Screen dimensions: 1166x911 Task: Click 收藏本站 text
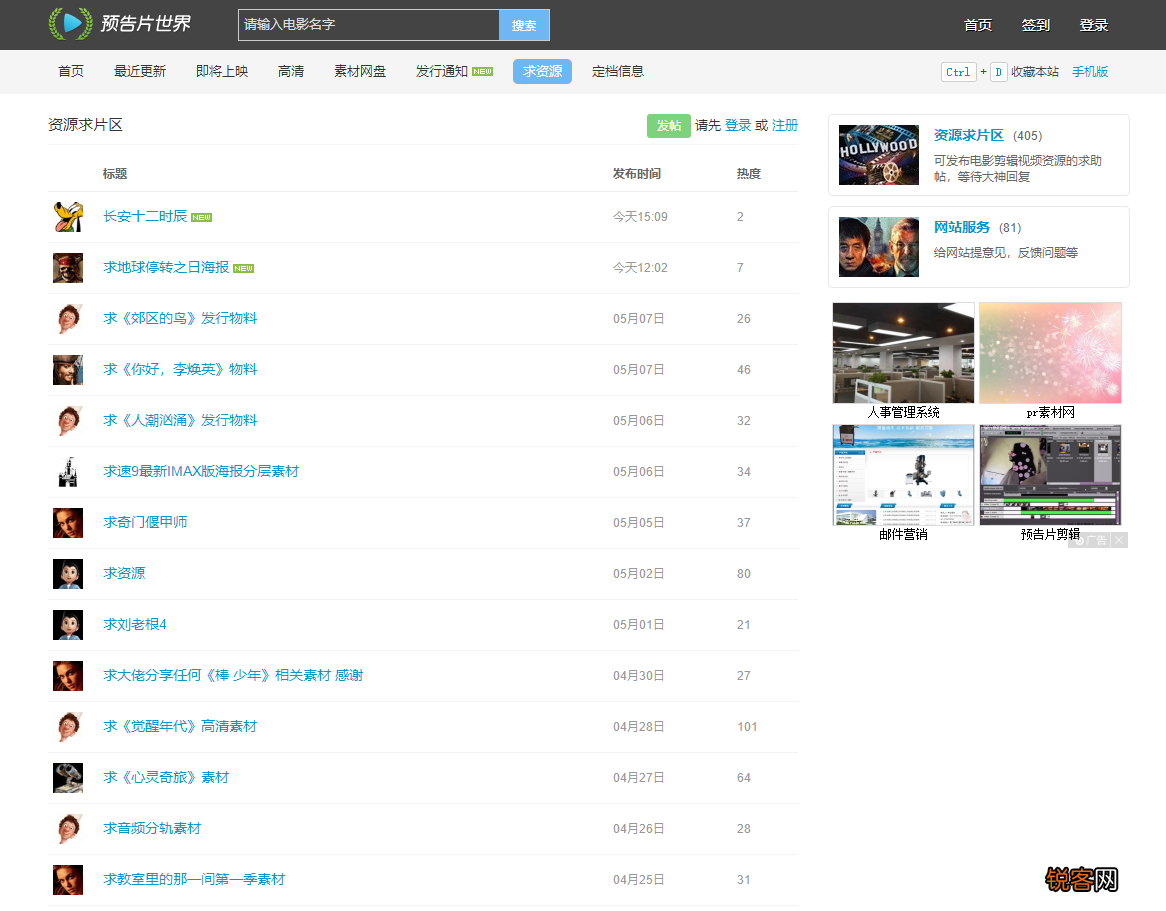(x=1034, y=71)
